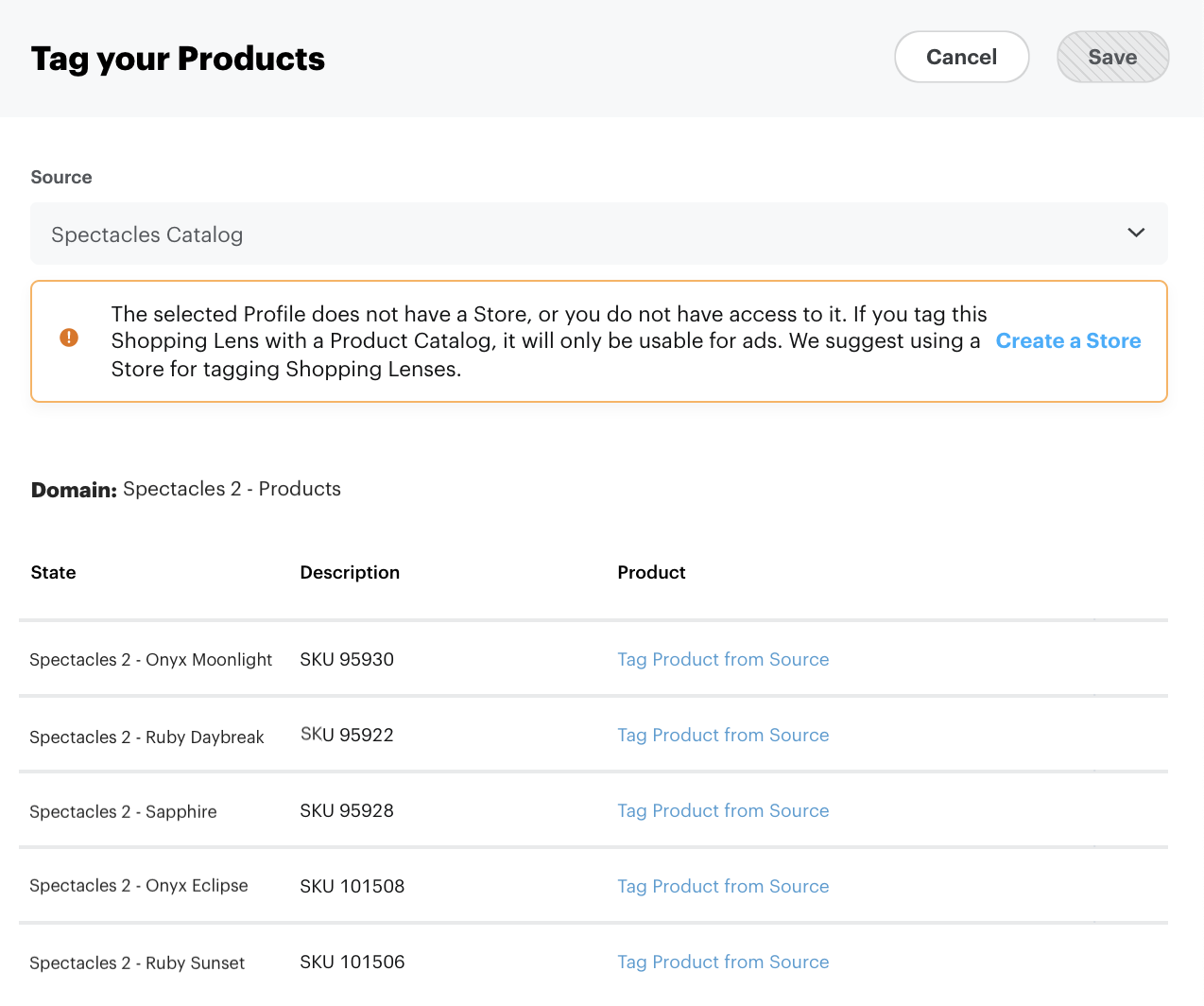Click the Product column header
Image resolution: width=1204 pixels, height=1006 pixels.
[651, 572]
